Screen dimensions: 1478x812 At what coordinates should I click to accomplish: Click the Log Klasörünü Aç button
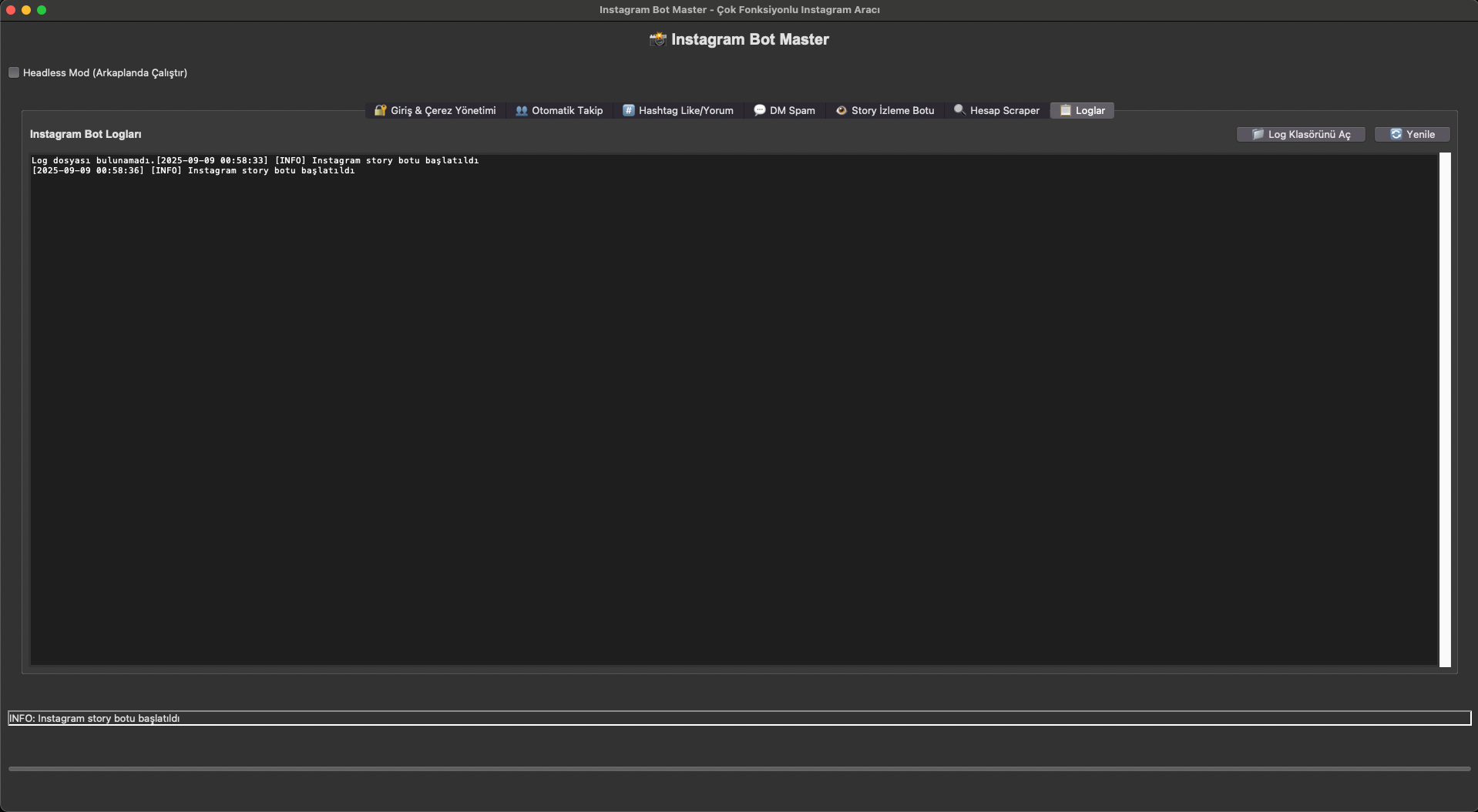click(1301, 135)
